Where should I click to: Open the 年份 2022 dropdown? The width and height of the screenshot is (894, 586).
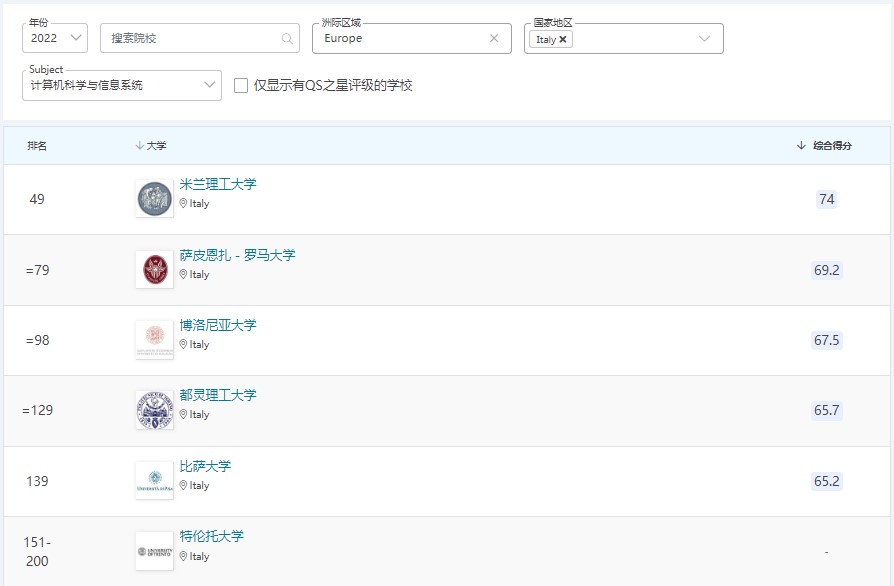(56, 39)
